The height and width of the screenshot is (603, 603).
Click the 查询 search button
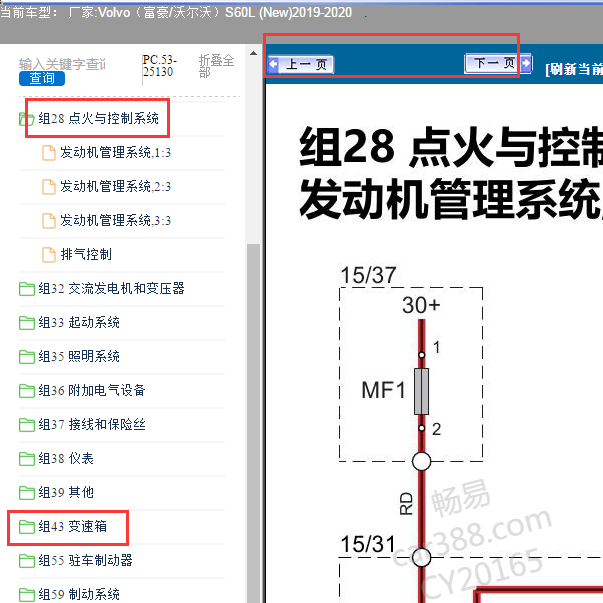42,78
